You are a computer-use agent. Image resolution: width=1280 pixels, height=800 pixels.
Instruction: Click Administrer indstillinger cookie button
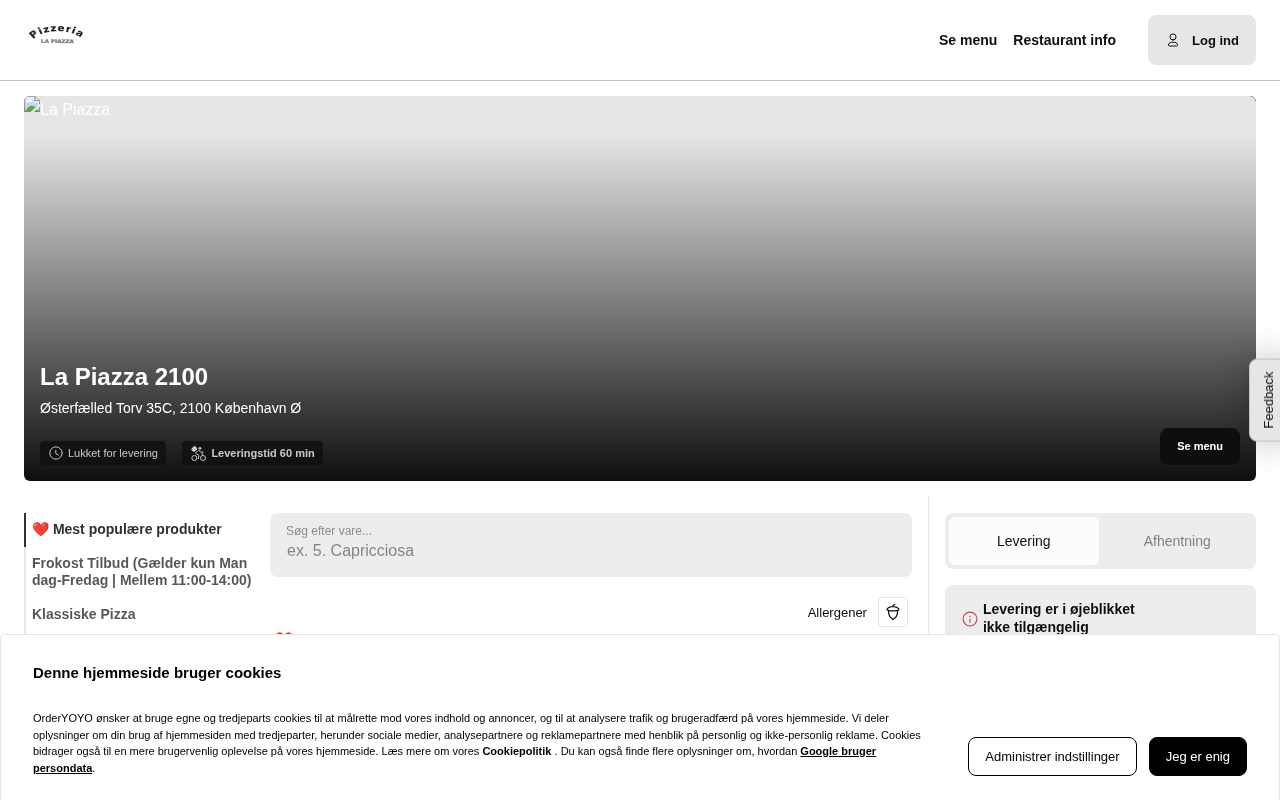pos(1052,756)
